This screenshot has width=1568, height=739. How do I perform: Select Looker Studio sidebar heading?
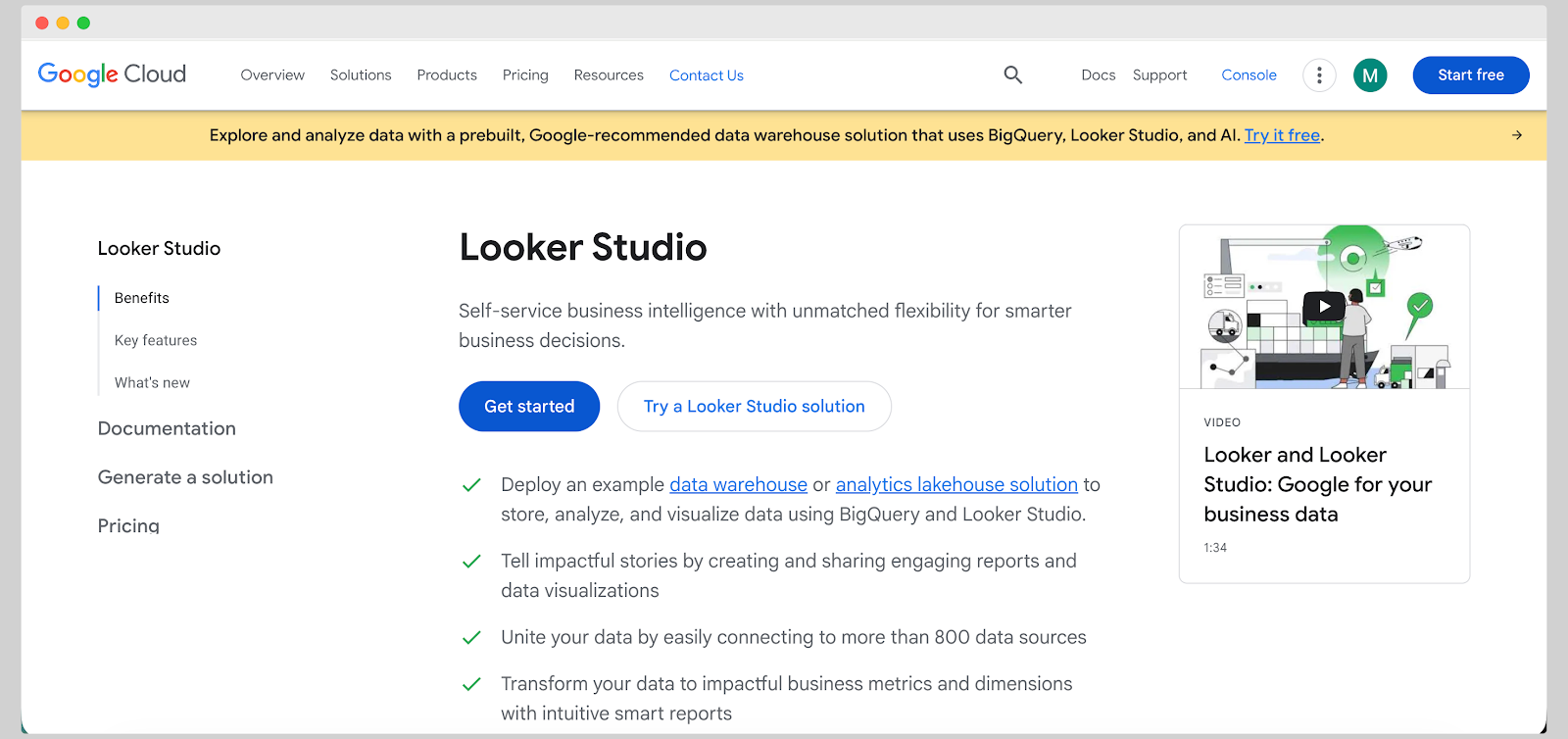click(x=159, y=249)
